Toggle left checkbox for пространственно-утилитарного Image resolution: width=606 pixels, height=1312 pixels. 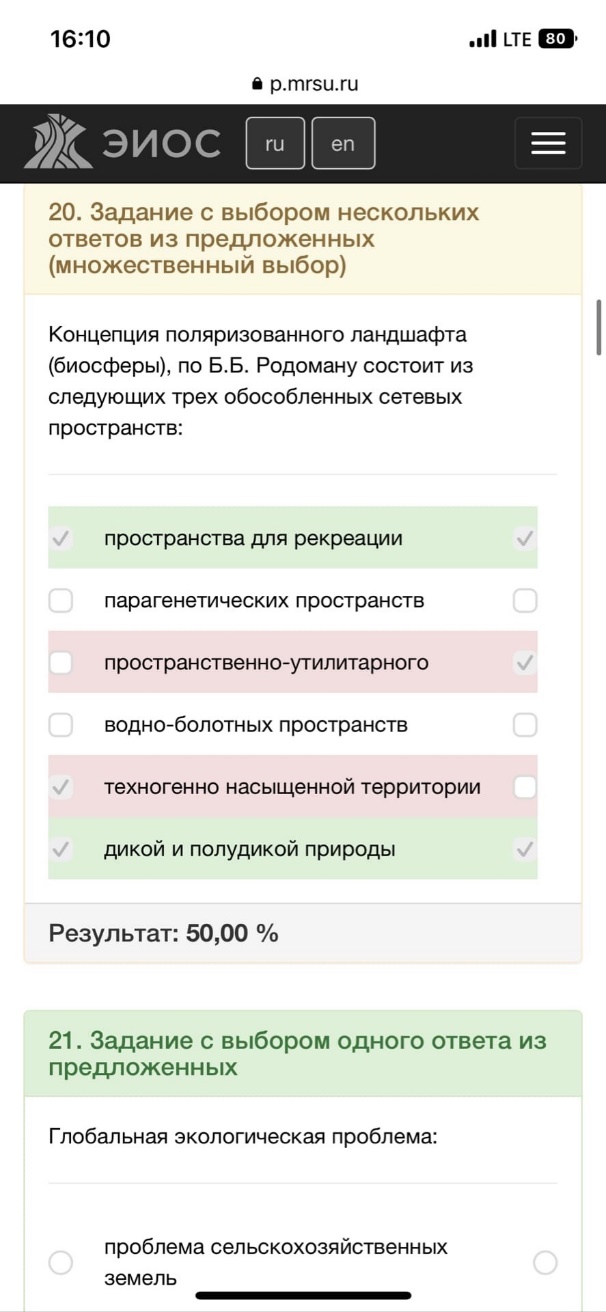click(x=61, y=662)
